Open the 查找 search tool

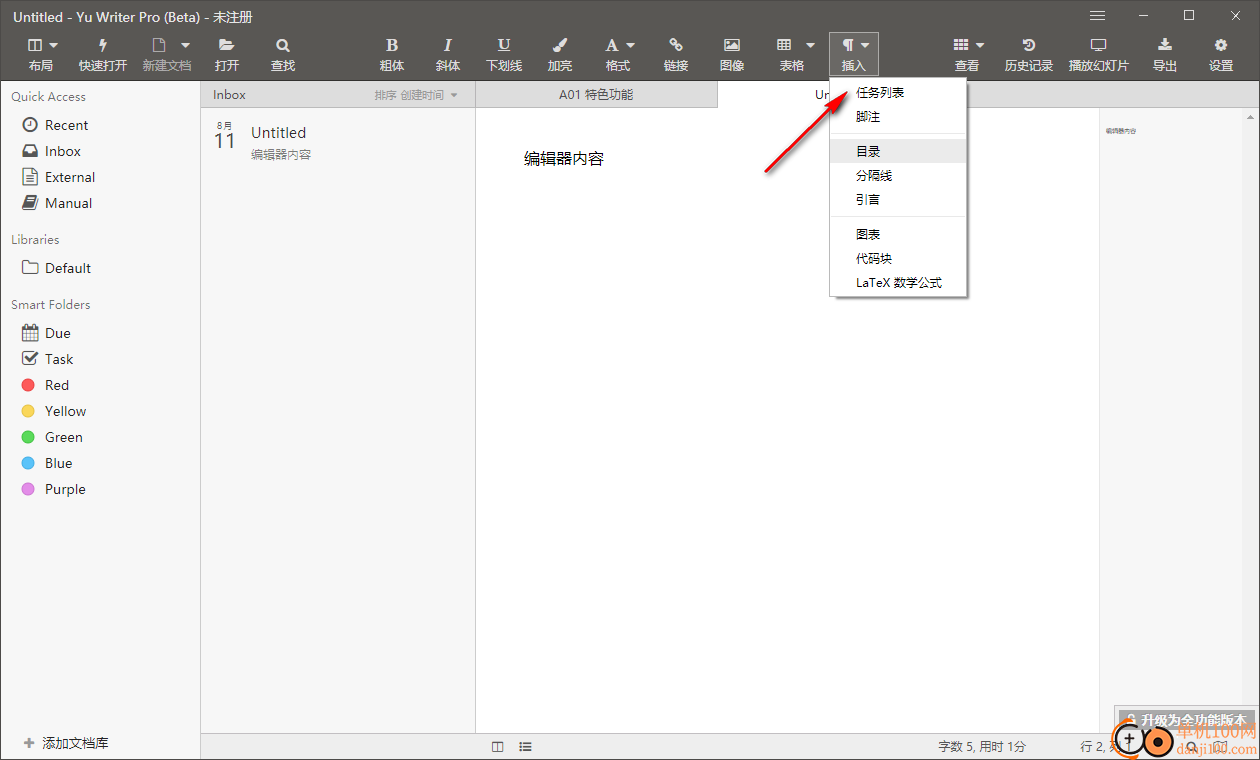[283, 54]
